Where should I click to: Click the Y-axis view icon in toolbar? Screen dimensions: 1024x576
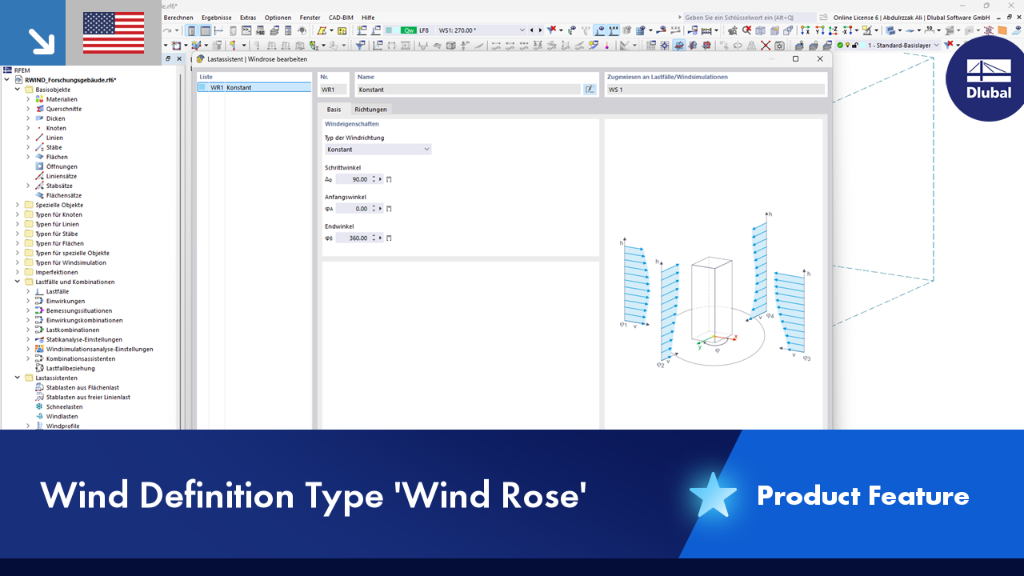click(820, 30)
